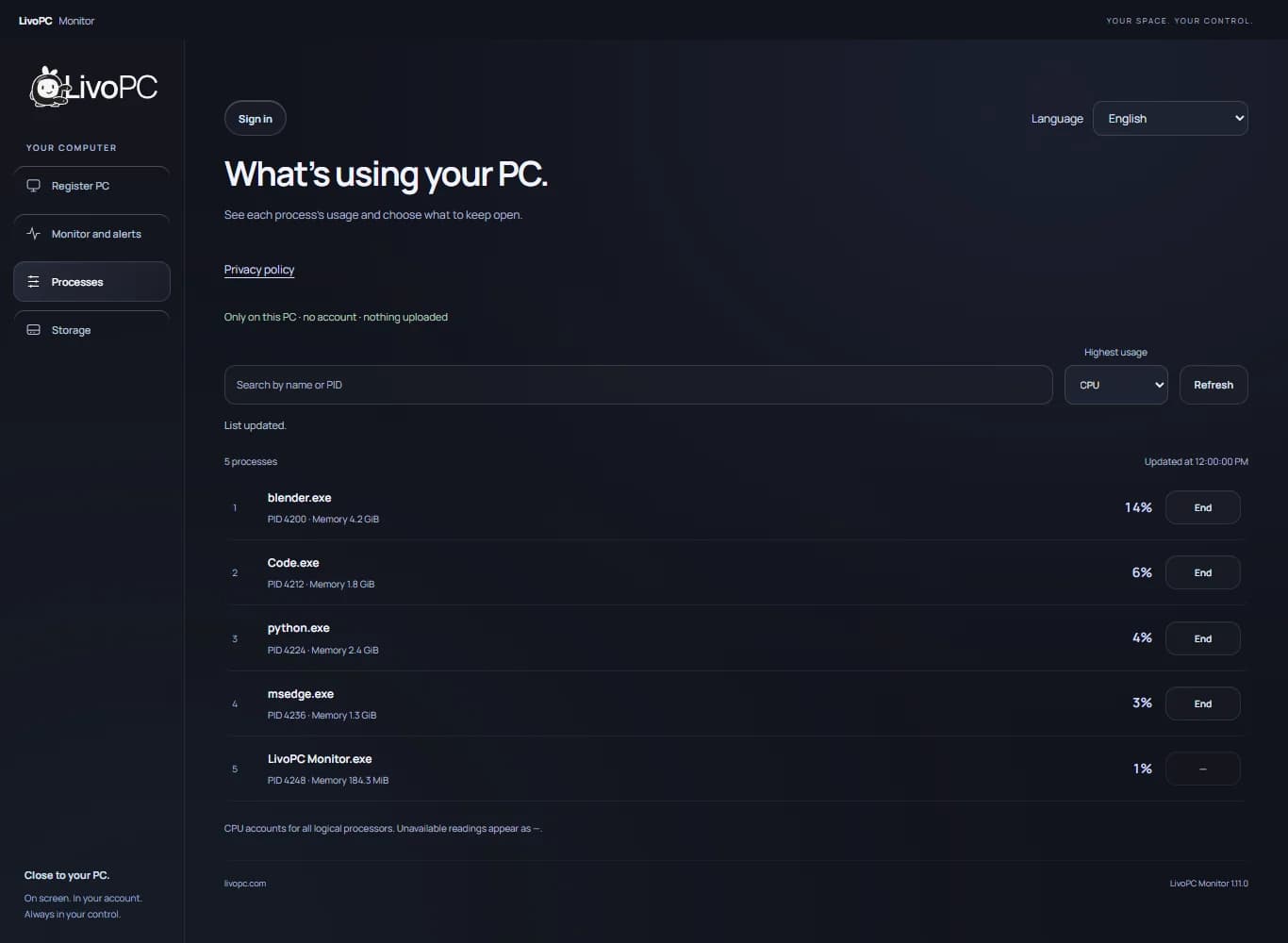Click the Sign in button
This screenshot has height=943, width=1288.
(255, 119)
